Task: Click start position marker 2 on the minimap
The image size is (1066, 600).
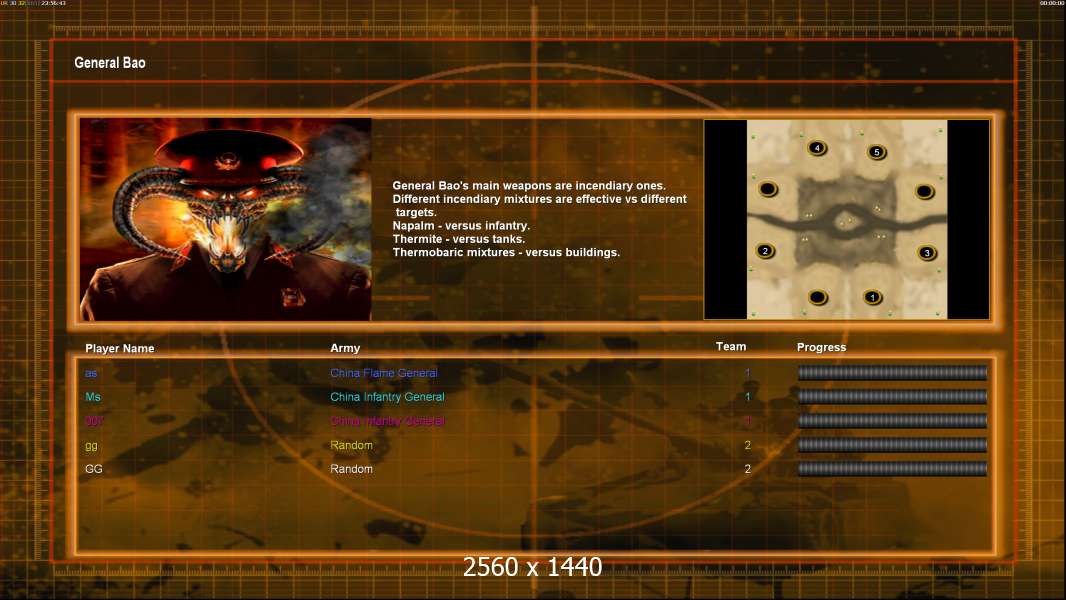Action: point(766,251)
